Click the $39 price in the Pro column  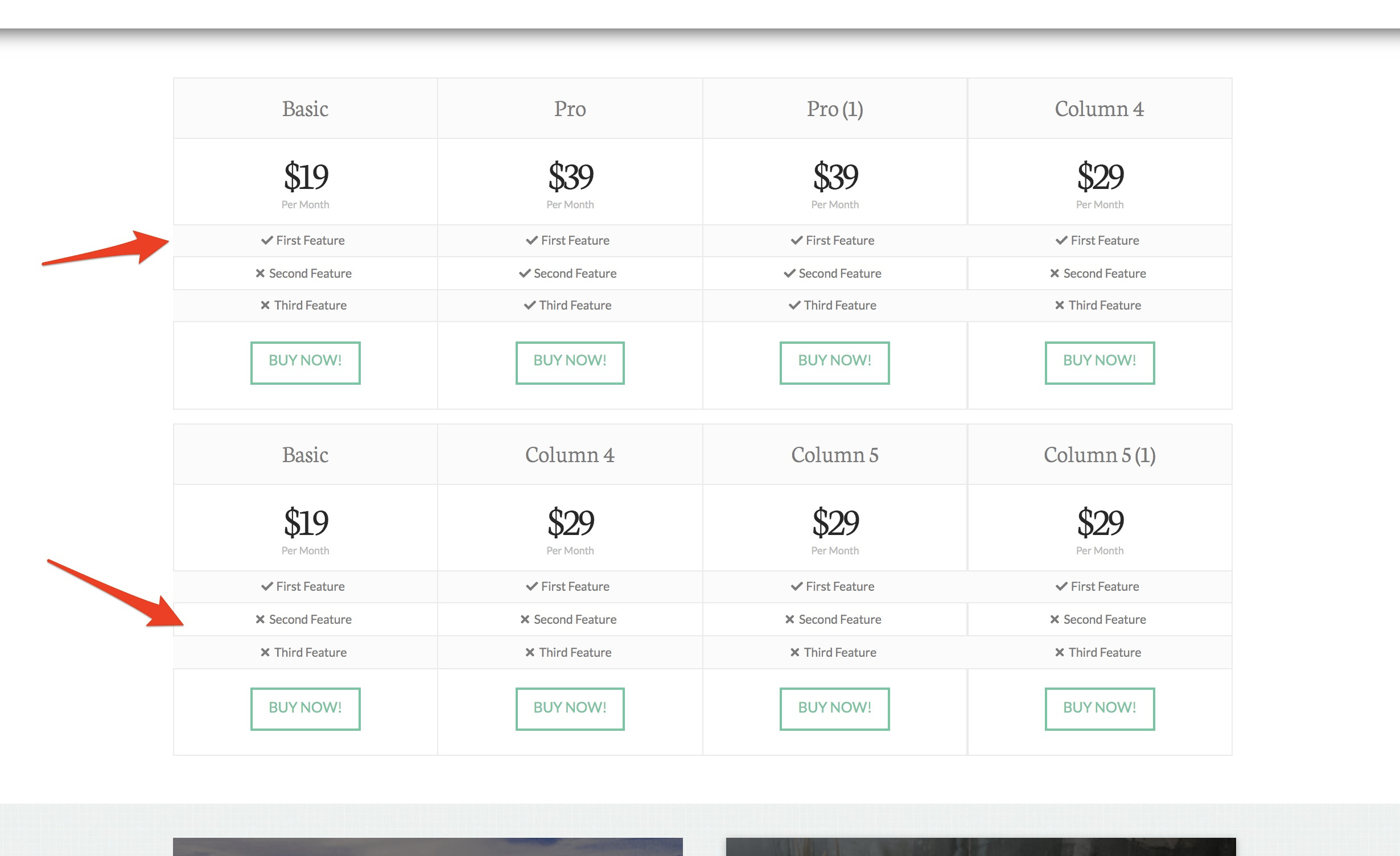pyautogui.click(x=571, y=176)
